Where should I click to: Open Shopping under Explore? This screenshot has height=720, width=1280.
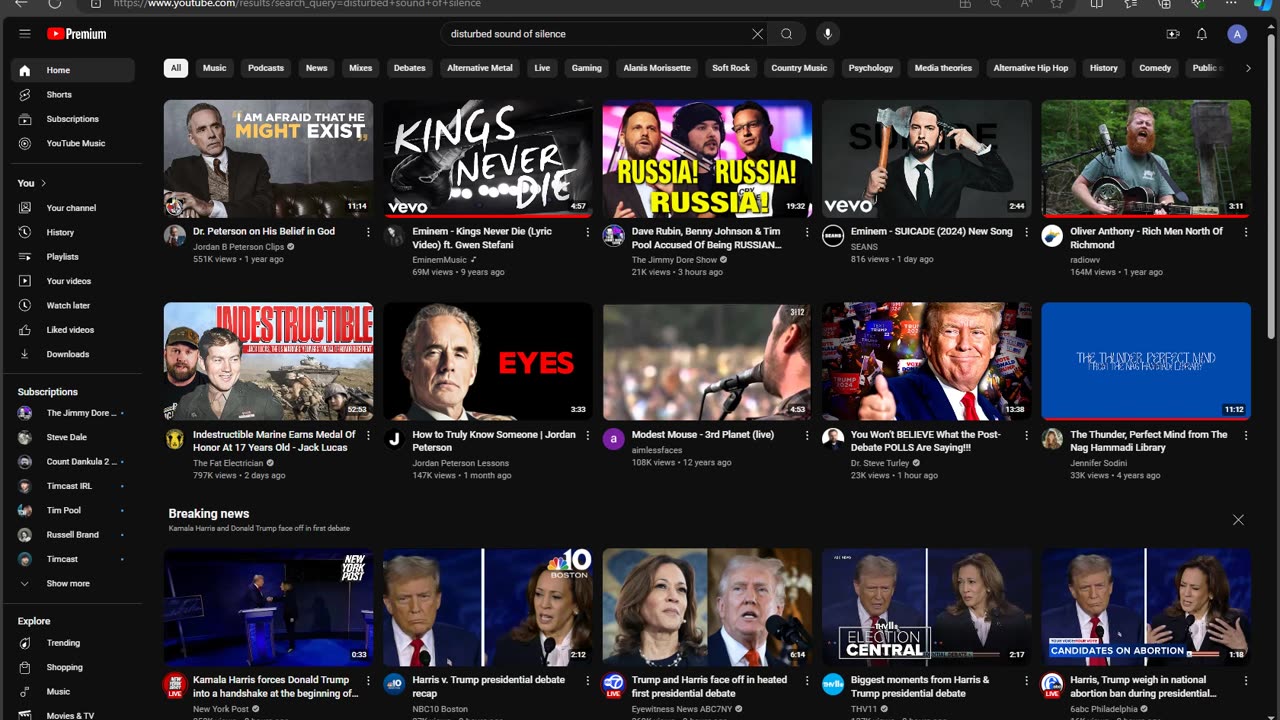(73, 667)
